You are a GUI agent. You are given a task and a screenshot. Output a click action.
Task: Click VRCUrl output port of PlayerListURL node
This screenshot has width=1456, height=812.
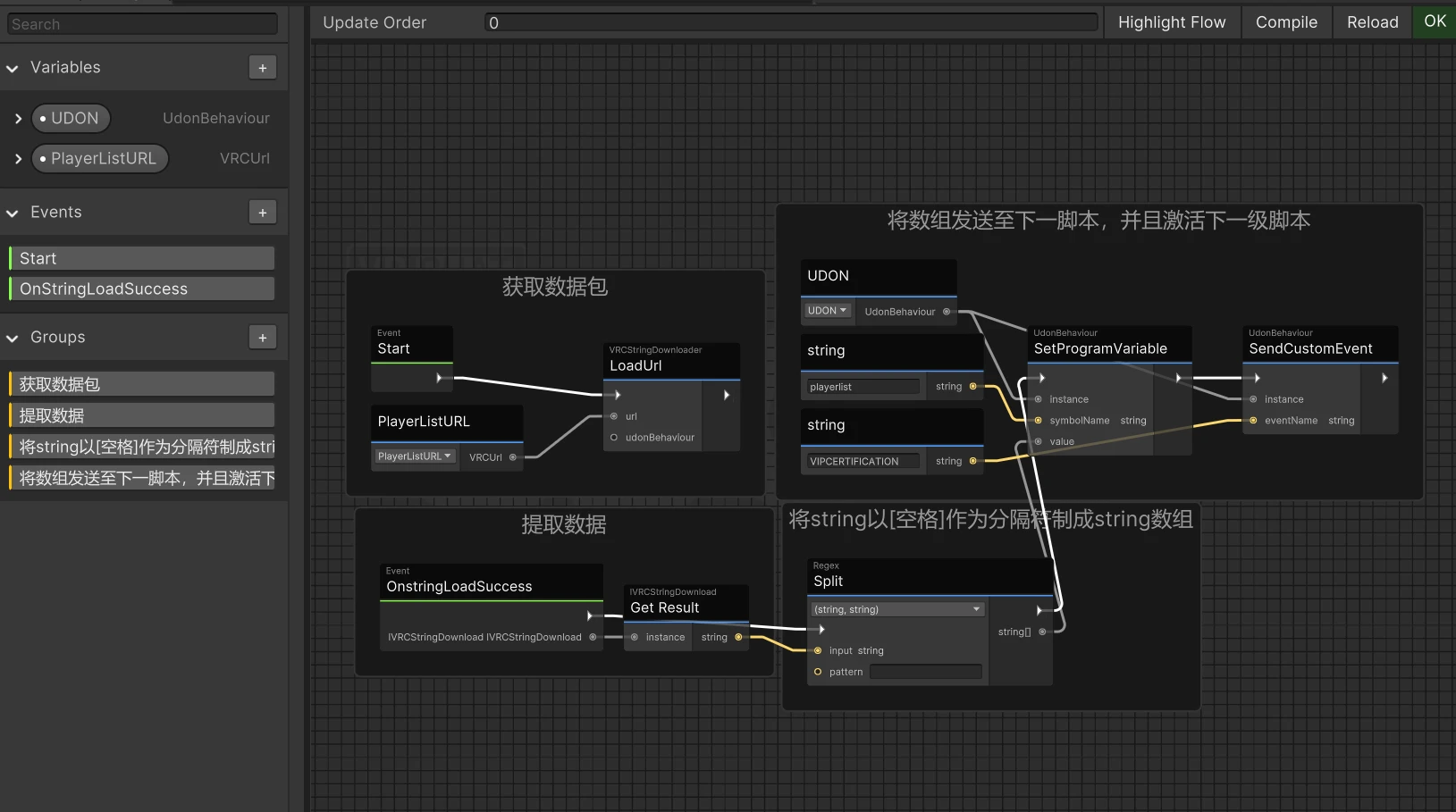(x=513, y=457)
